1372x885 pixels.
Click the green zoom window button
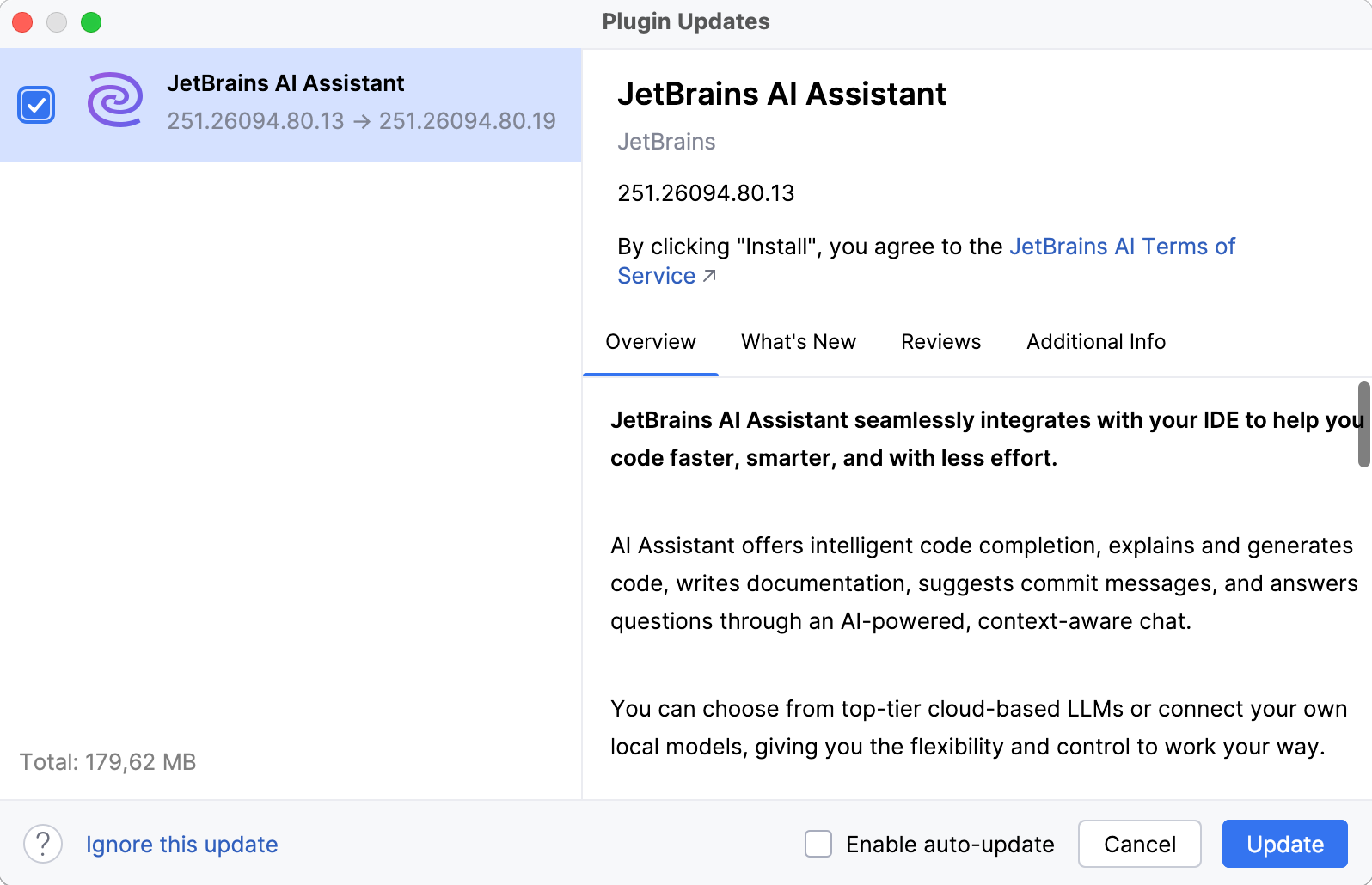(91, 22)
